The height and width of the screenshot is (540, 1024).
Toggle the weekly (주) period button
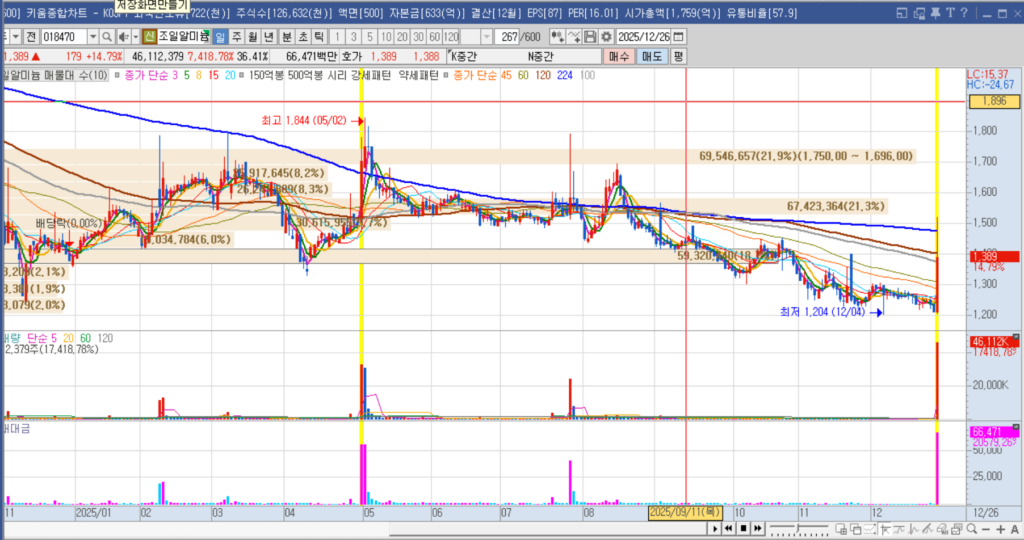point(237,37)
